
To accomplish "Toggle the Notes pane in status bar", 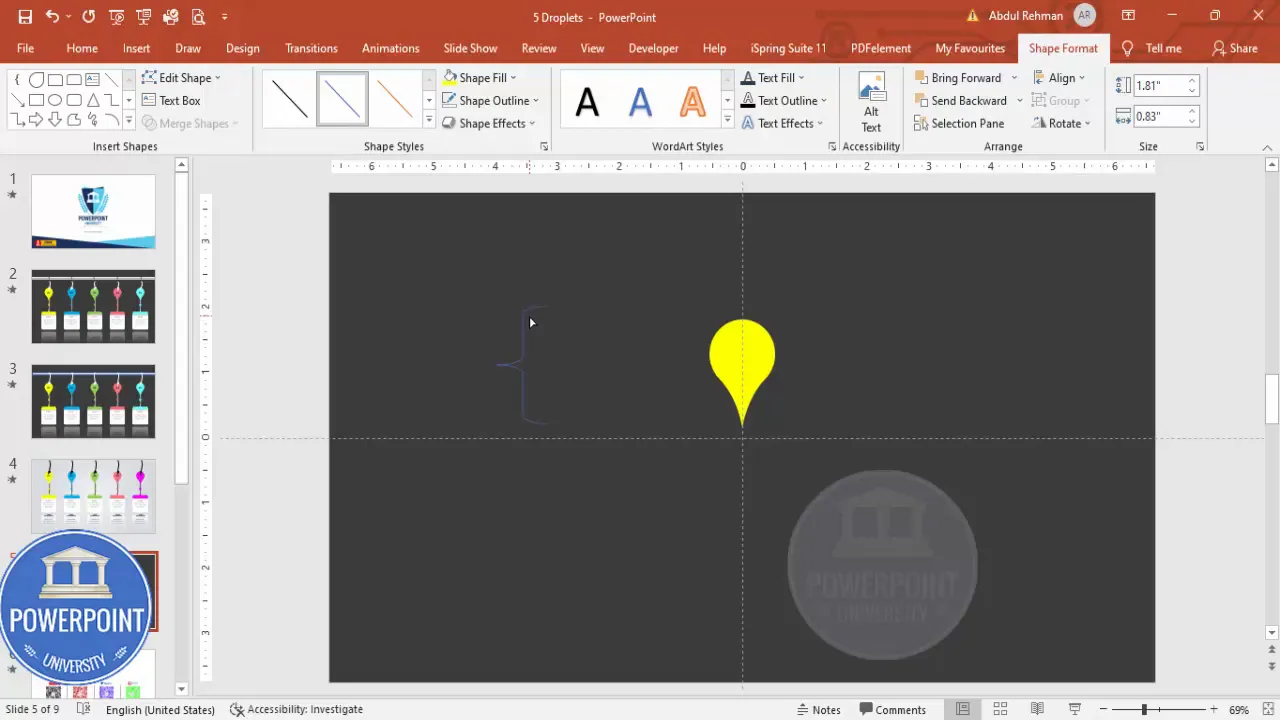I will click(818, 709).
